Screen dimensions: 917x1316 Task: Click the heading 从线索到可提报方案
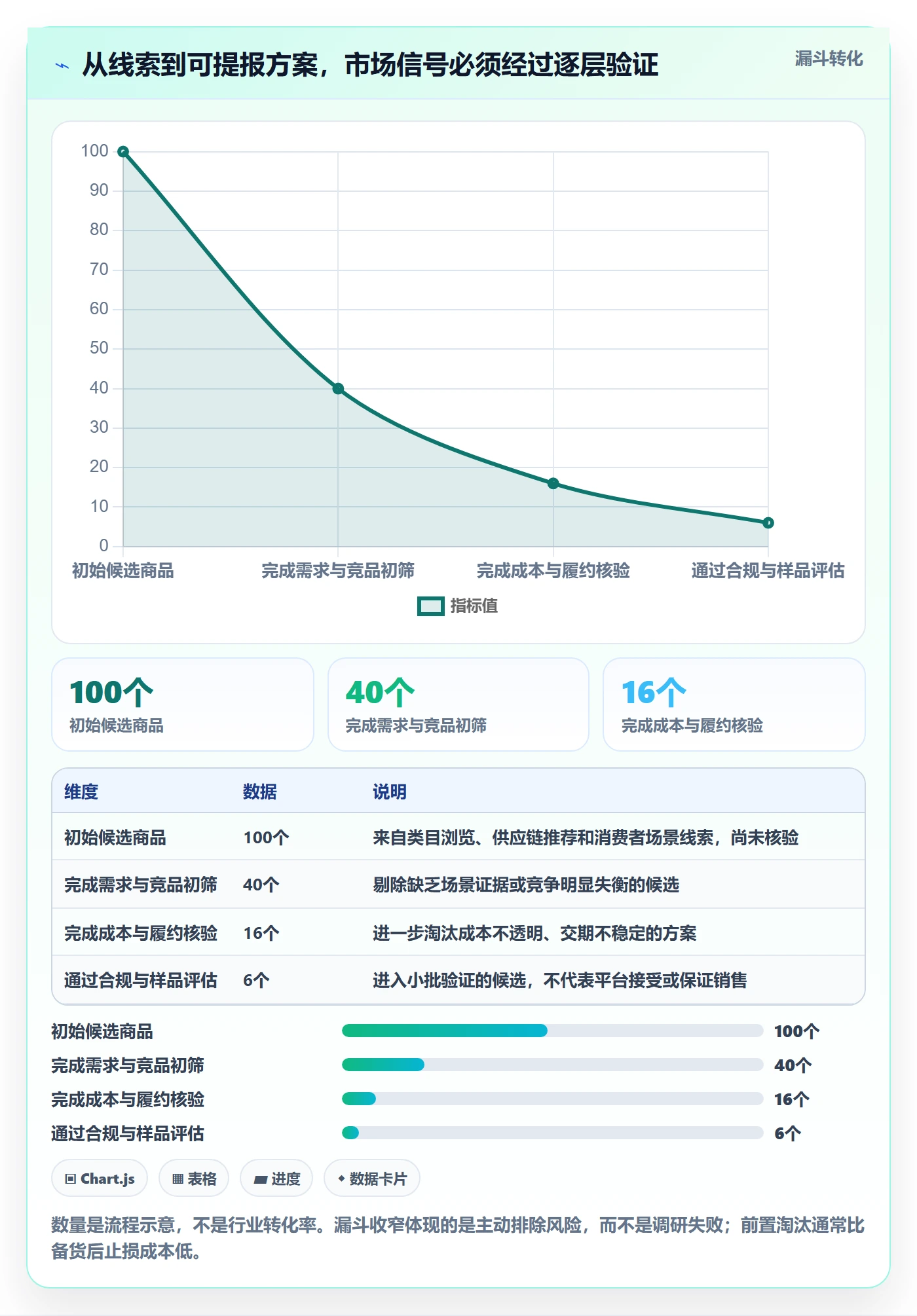(370, 65)
